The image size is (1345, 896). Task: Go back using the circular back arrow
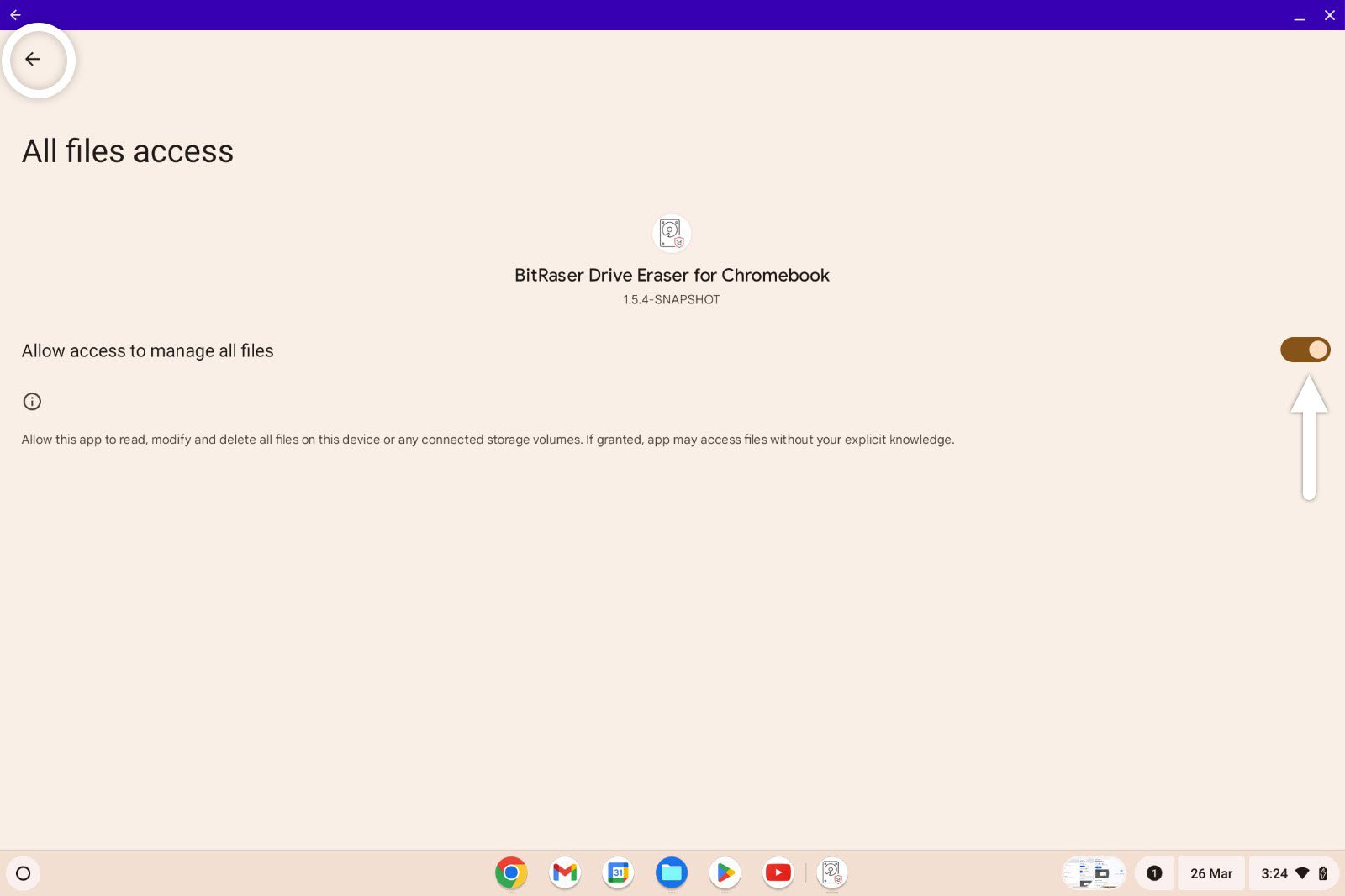(x=33, y=59)
